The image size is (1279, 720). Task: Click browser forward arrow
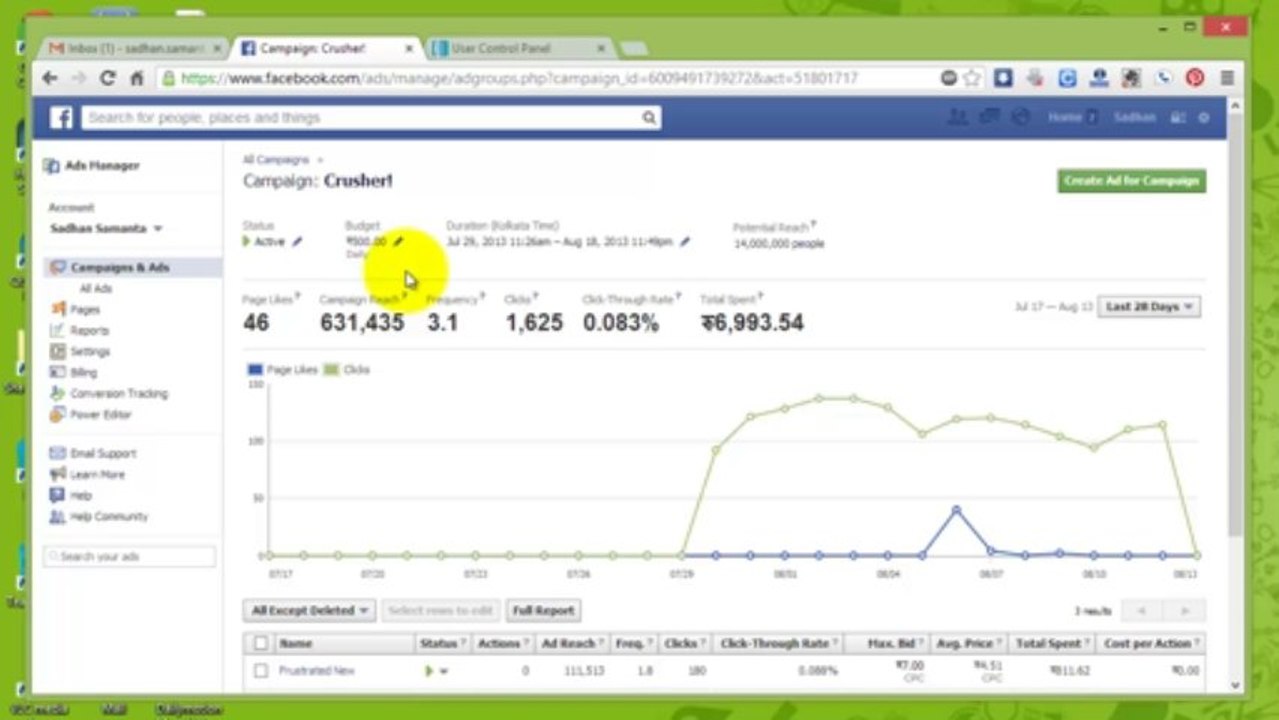tap(79, 78)
